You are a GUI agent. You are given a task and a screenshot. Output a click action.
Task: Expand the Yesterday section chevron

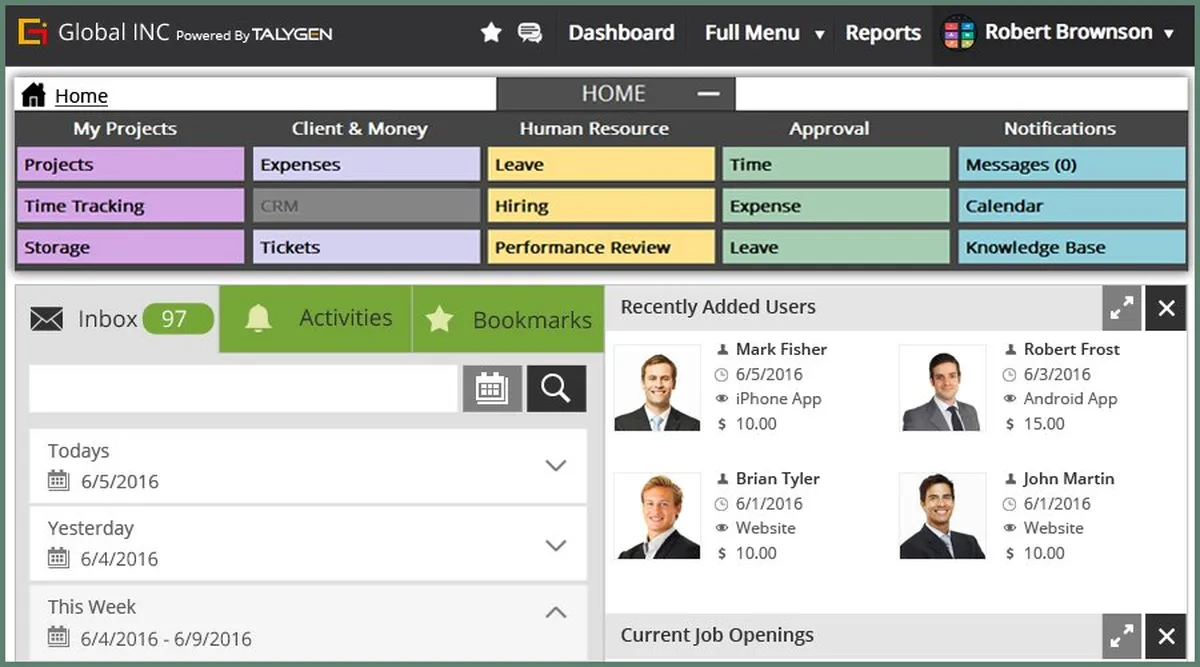pyautogui.click(x=556, y=545)
